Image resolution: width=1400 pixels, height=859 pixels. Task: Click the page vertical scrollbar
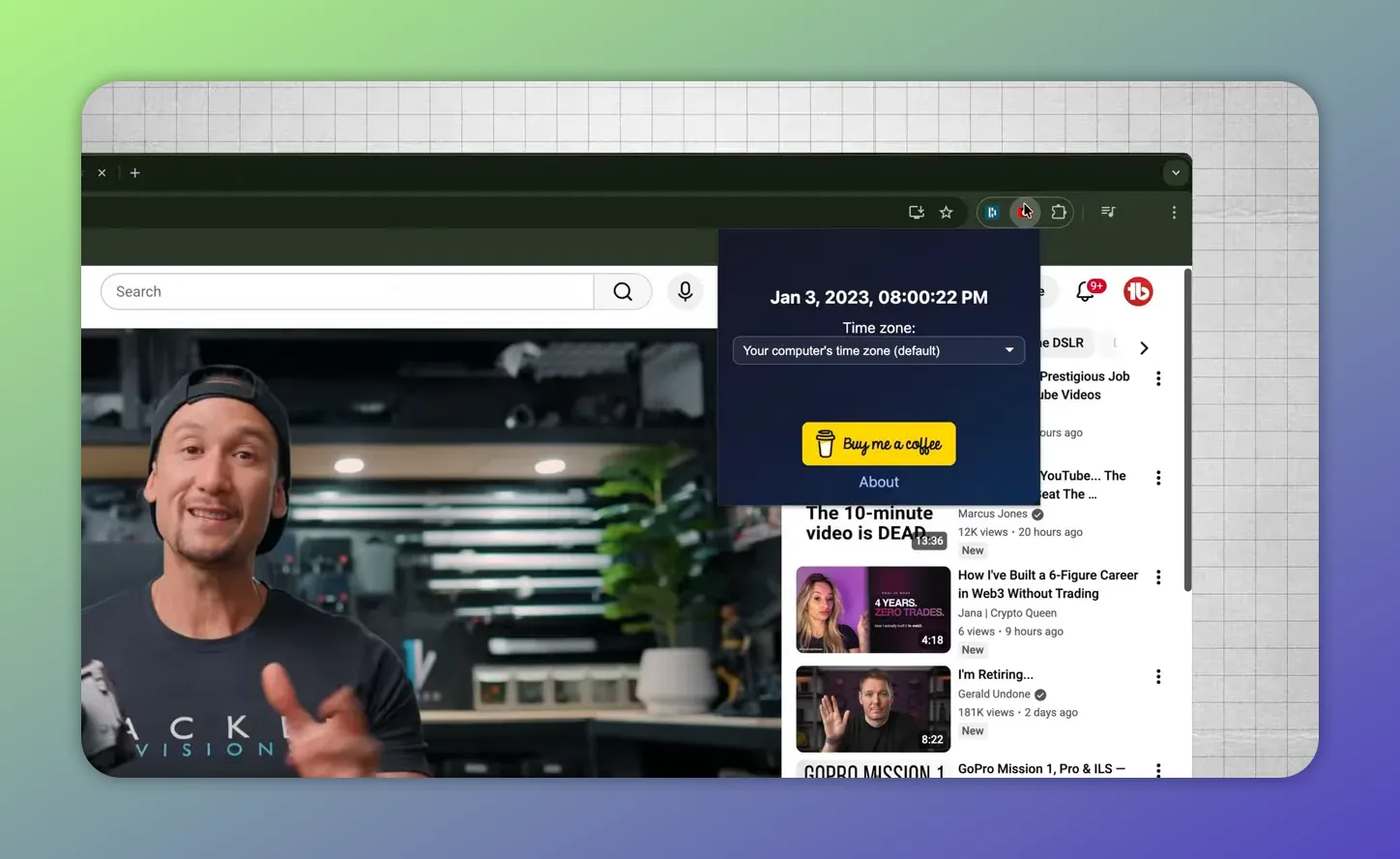[1187, 430]
